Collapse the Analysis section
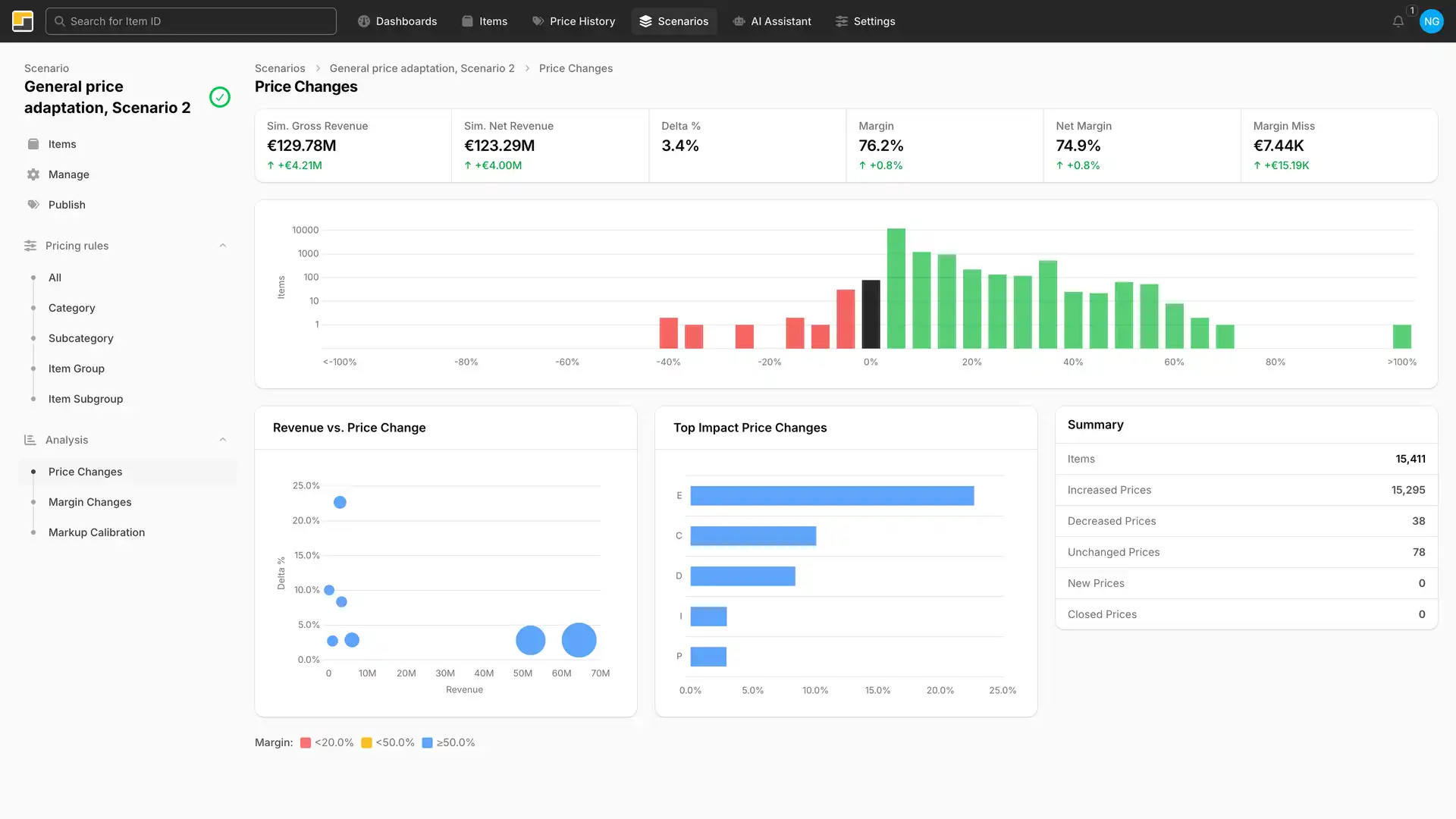This screenshot has width=1456, height=819. point(223,439)
